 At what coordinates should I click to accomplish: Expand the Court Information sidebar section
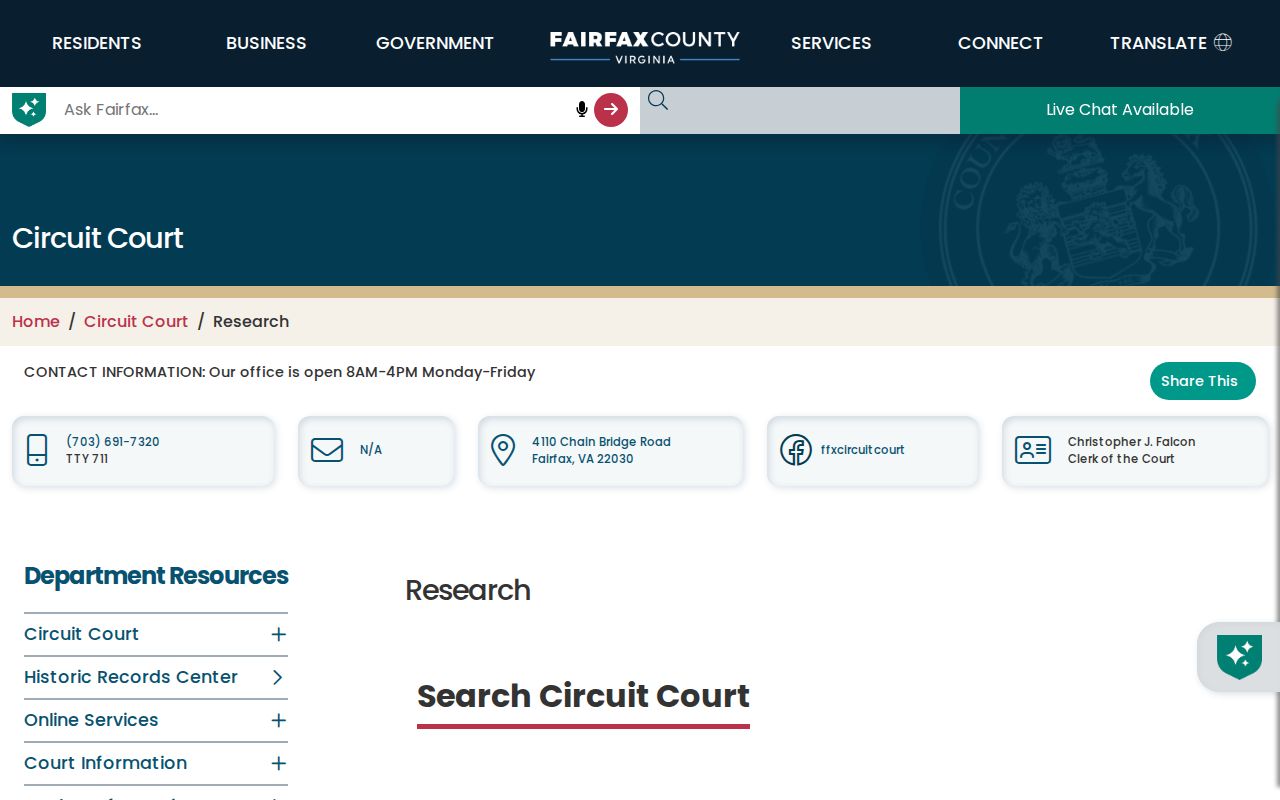click(x=279, y=763)
